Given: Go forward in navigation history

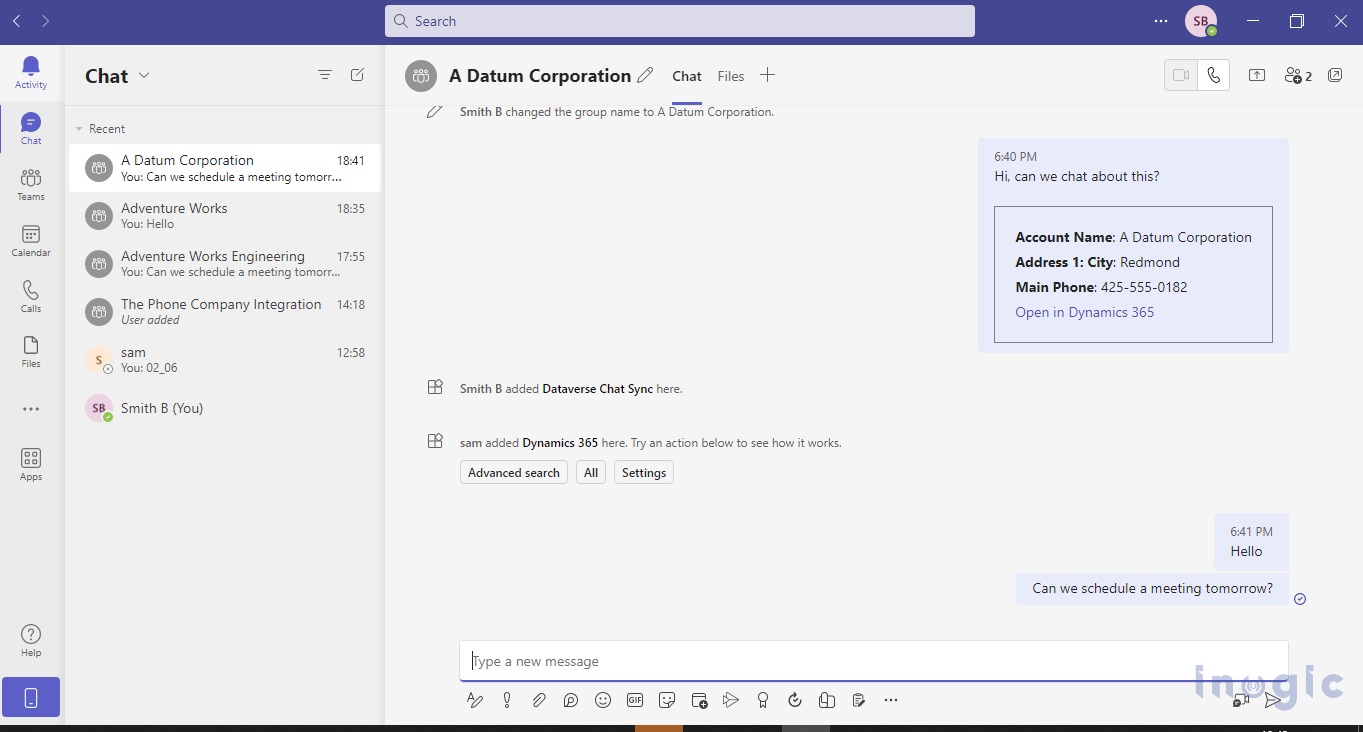Looking at the screenshot, I should click(x=46, y=21).
